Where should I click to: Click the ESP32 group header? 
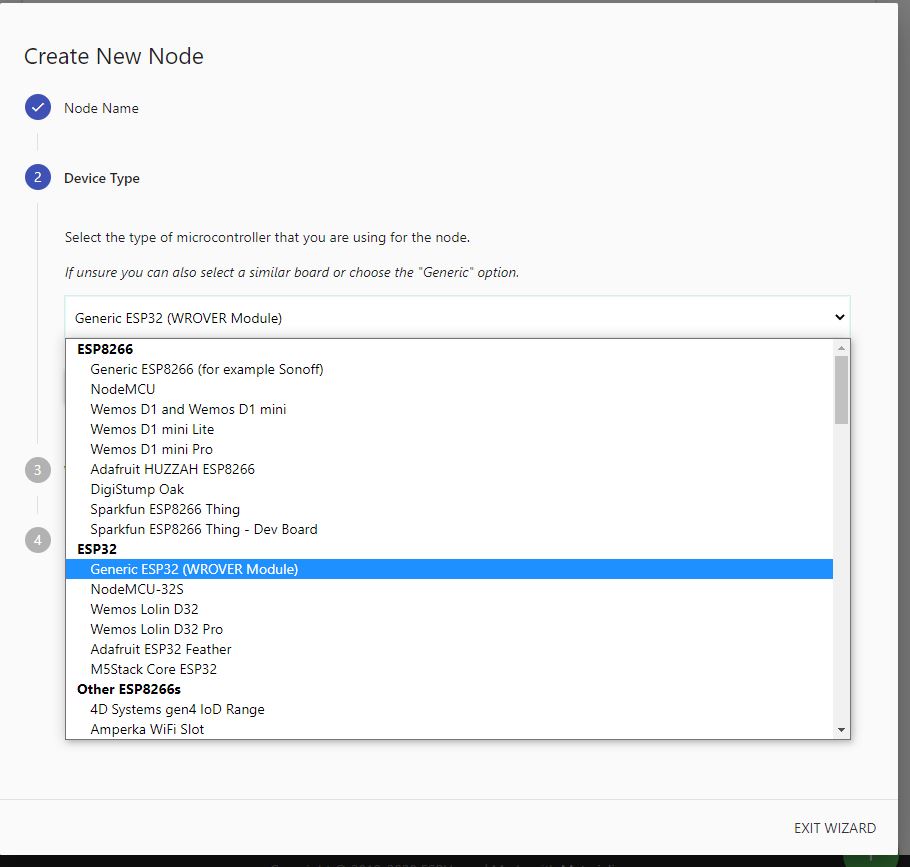click(97, 549)
